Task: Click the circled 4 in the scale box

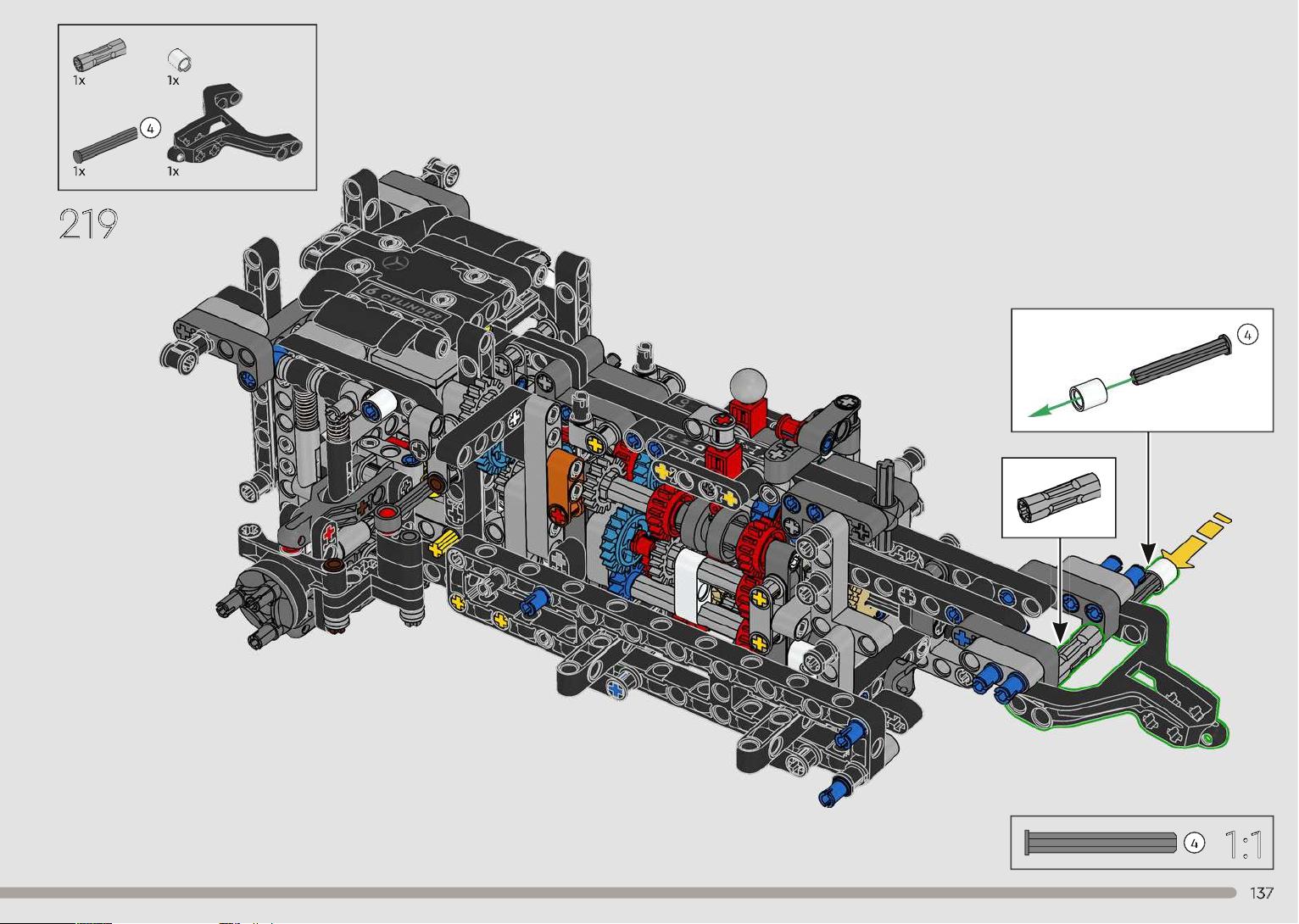Action: click(1194, 843)
